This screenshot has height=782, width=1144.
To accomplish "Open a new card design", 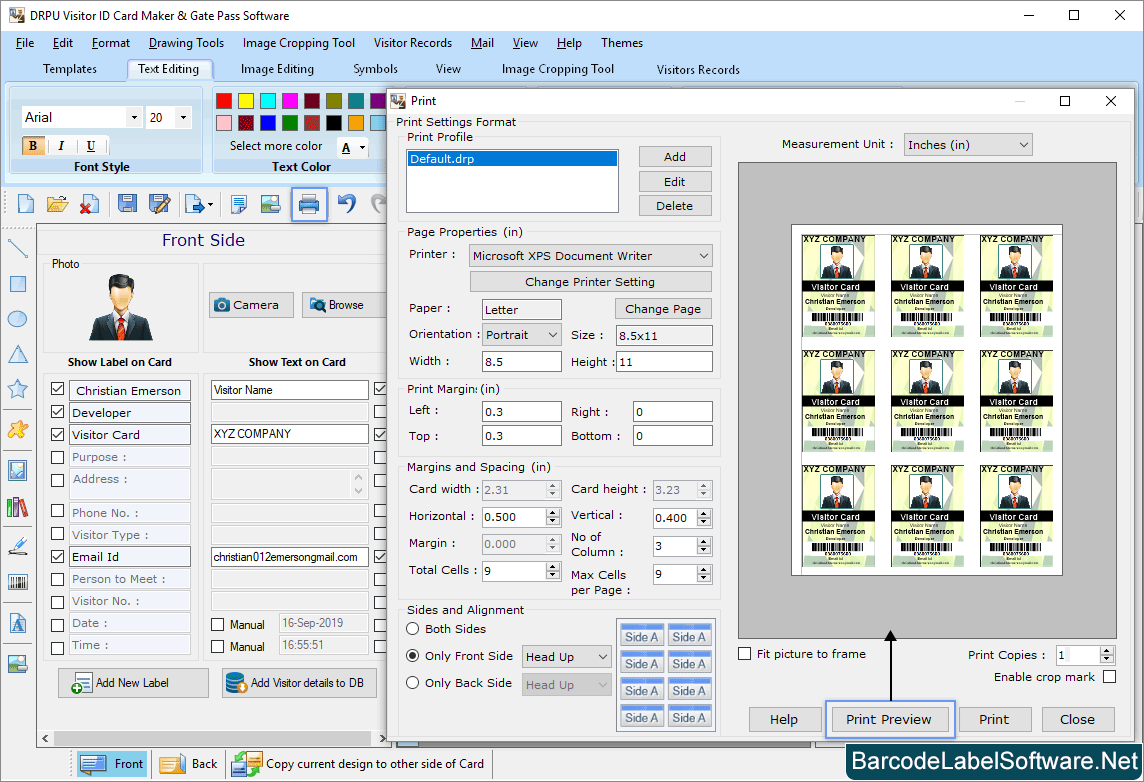I will pyautogui.click(x=24, y=203).
